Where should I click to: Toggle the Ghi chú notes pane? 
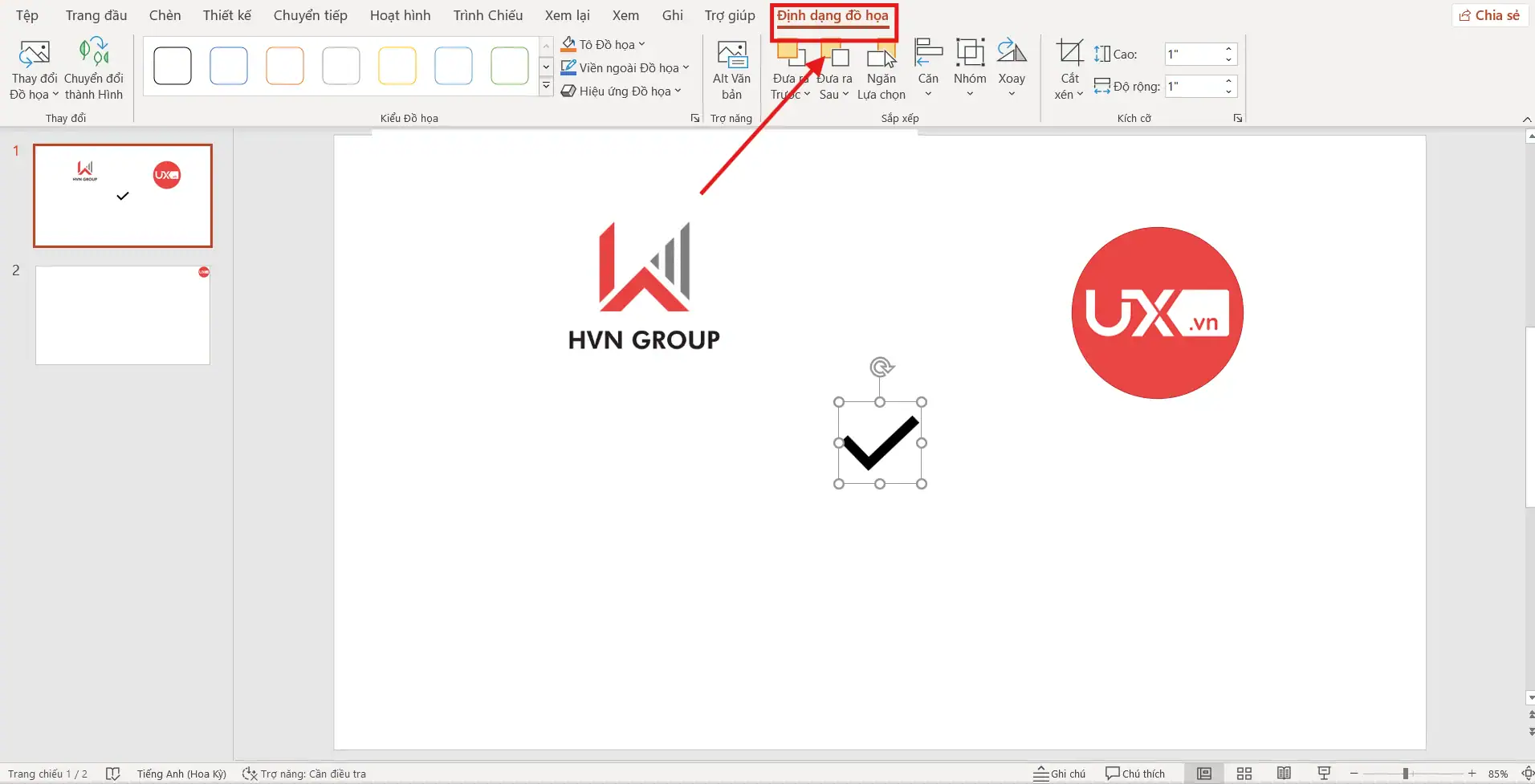pos(1059,774)
